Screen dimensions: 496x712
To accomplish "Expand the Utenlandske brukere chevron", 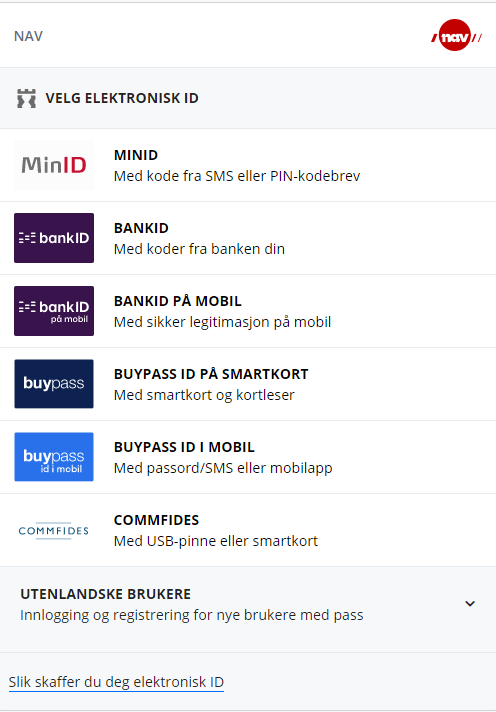I will (x=470, y=603).
